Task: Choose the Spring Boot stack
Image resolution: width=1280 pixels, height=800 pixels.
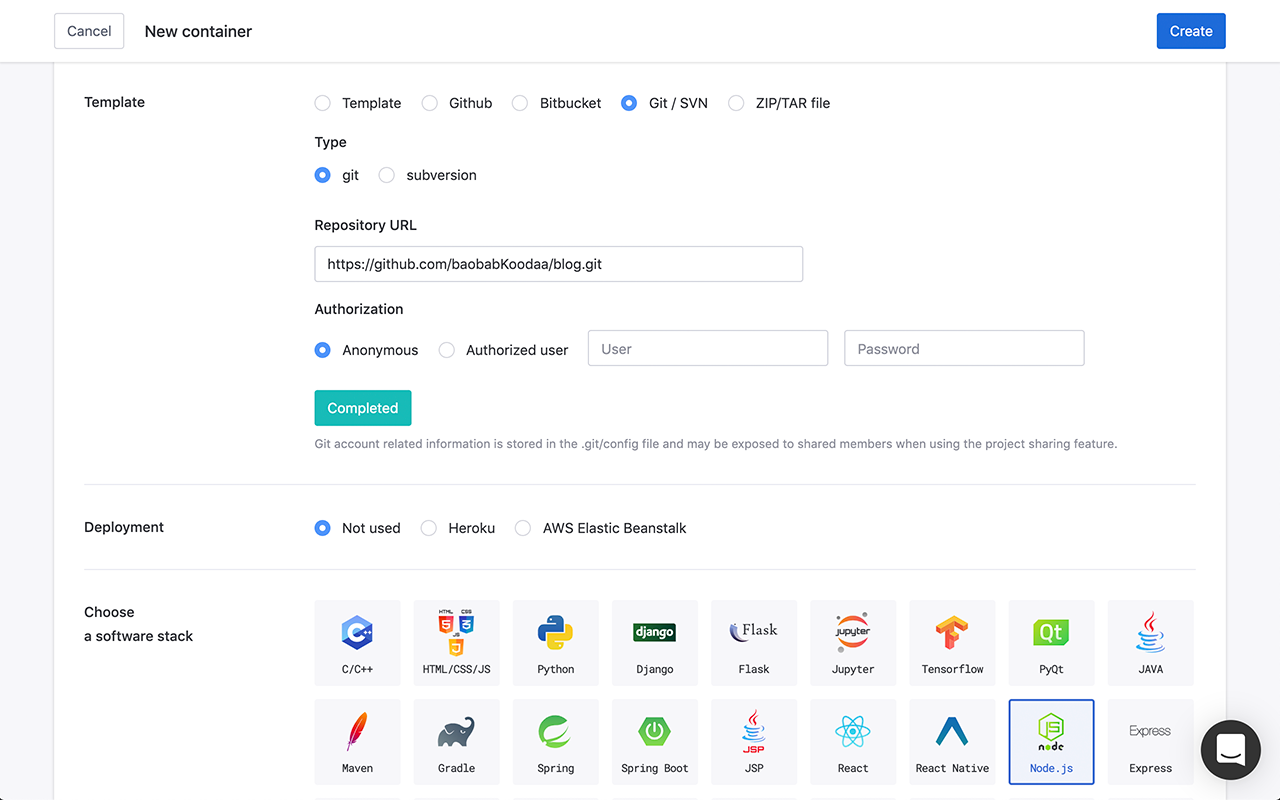Action: pos(654,741)
